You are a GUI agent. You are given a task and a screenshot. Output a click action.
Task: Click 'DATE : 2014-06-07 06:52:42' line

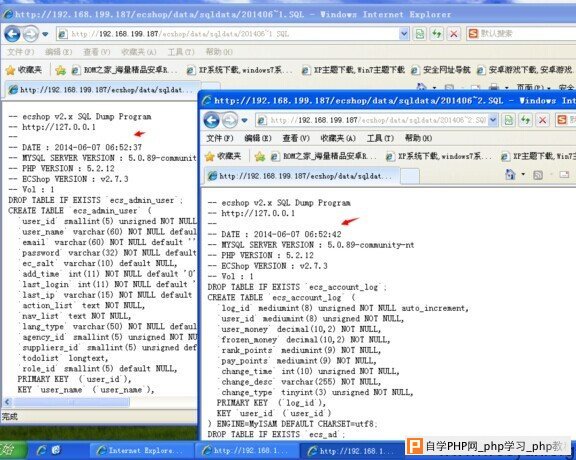pos(274,234)
